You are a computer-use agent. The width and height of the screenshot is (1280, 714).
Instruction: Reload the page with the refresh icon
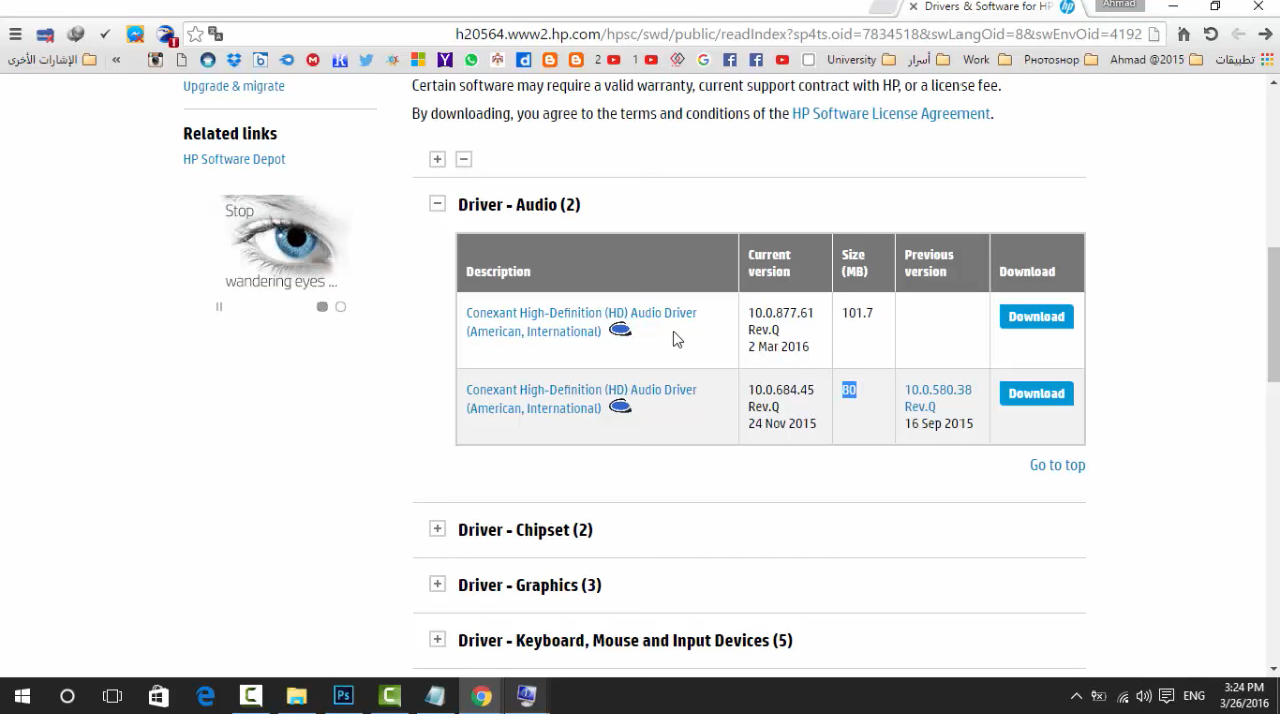click(1211, 34)
